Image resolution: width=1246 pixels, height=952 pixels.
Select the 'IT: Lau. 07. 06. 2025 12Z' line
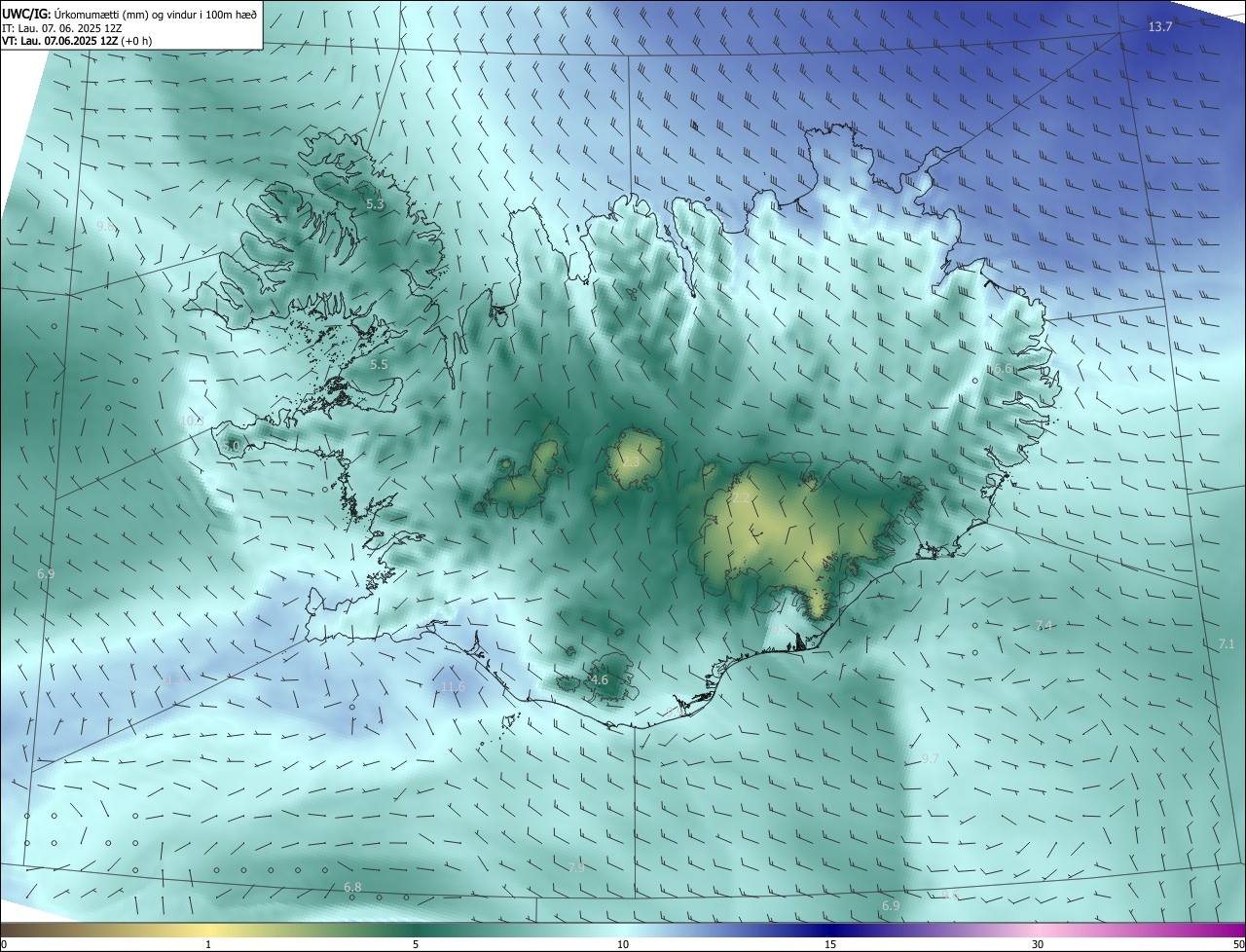click(x=61, y=28)
